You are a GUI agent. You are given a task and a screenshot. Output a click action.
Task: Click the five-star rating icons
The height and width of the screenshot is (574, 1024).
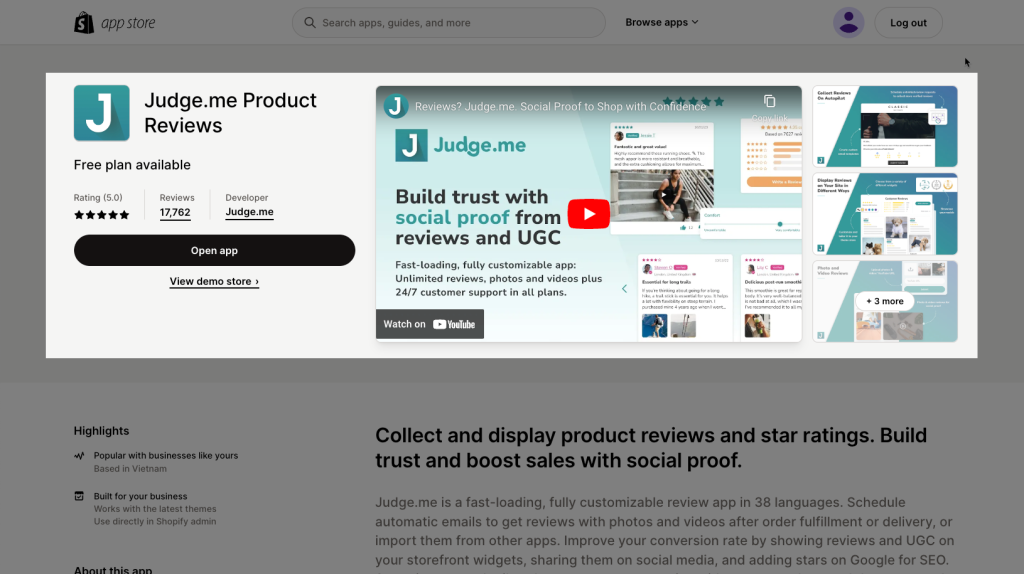[x=101, y=215]
